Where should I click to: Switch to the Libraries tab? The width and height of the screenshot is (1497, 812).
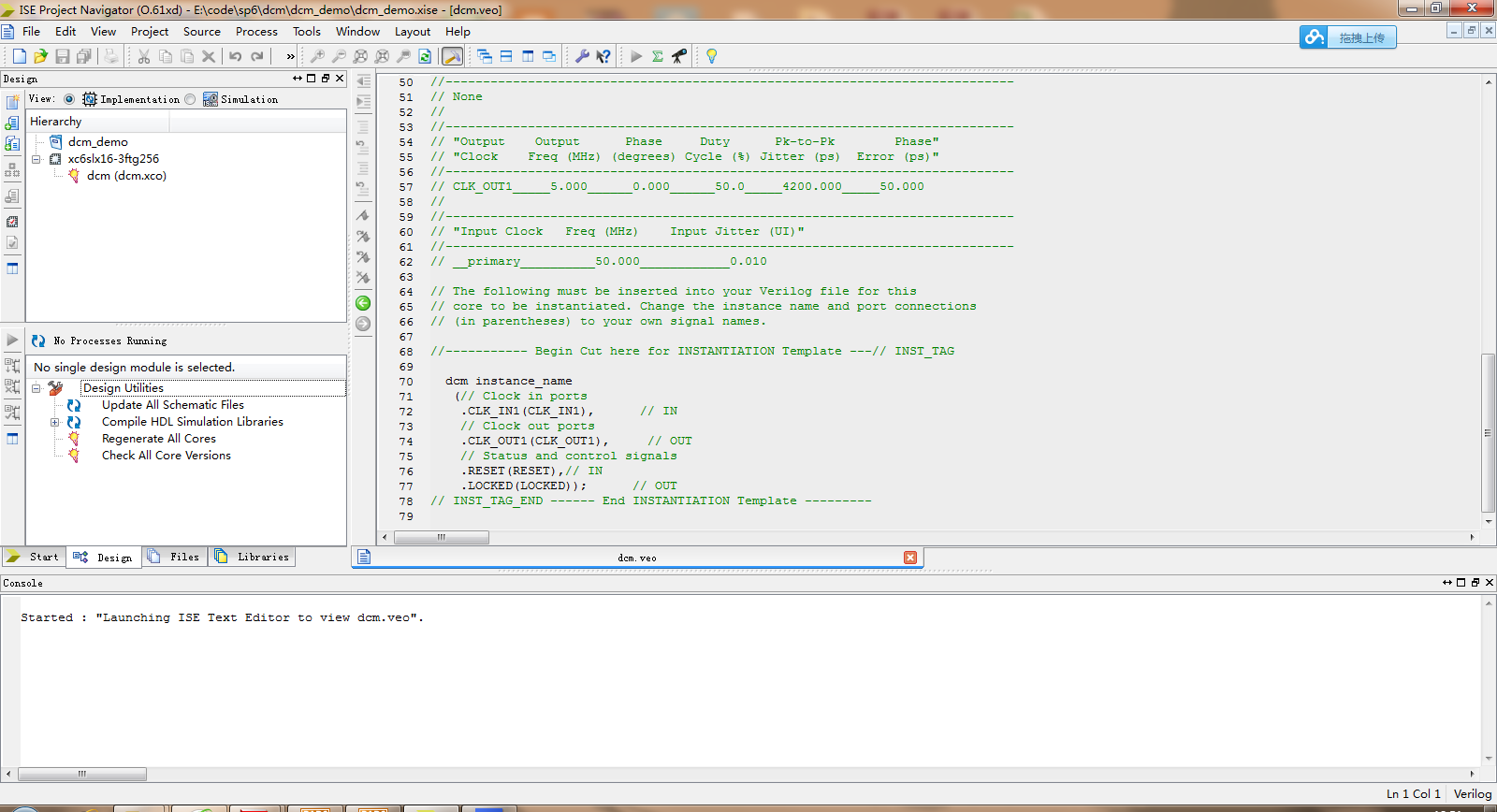coord(253,557)
